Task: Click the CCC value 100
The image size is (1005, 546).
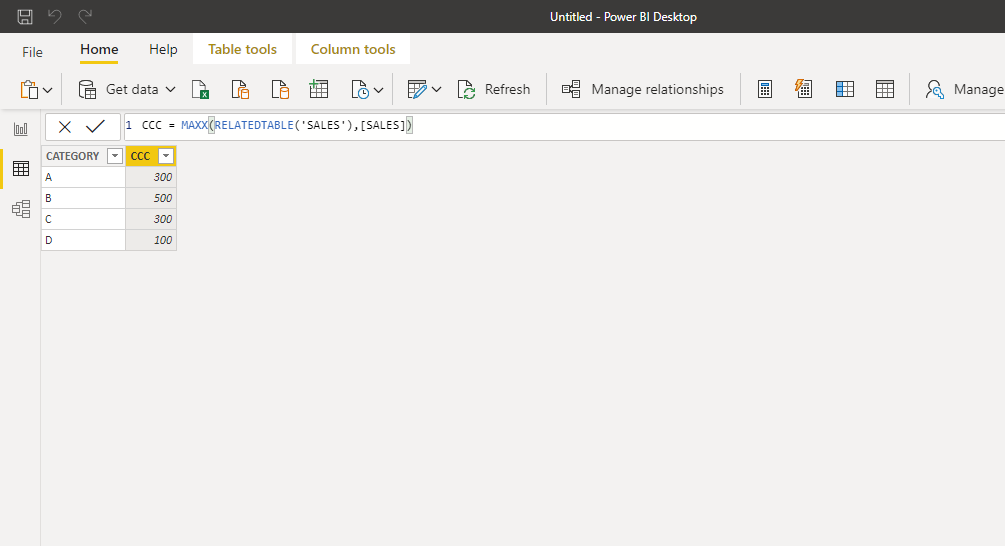Action: click(x=151, y=240)
